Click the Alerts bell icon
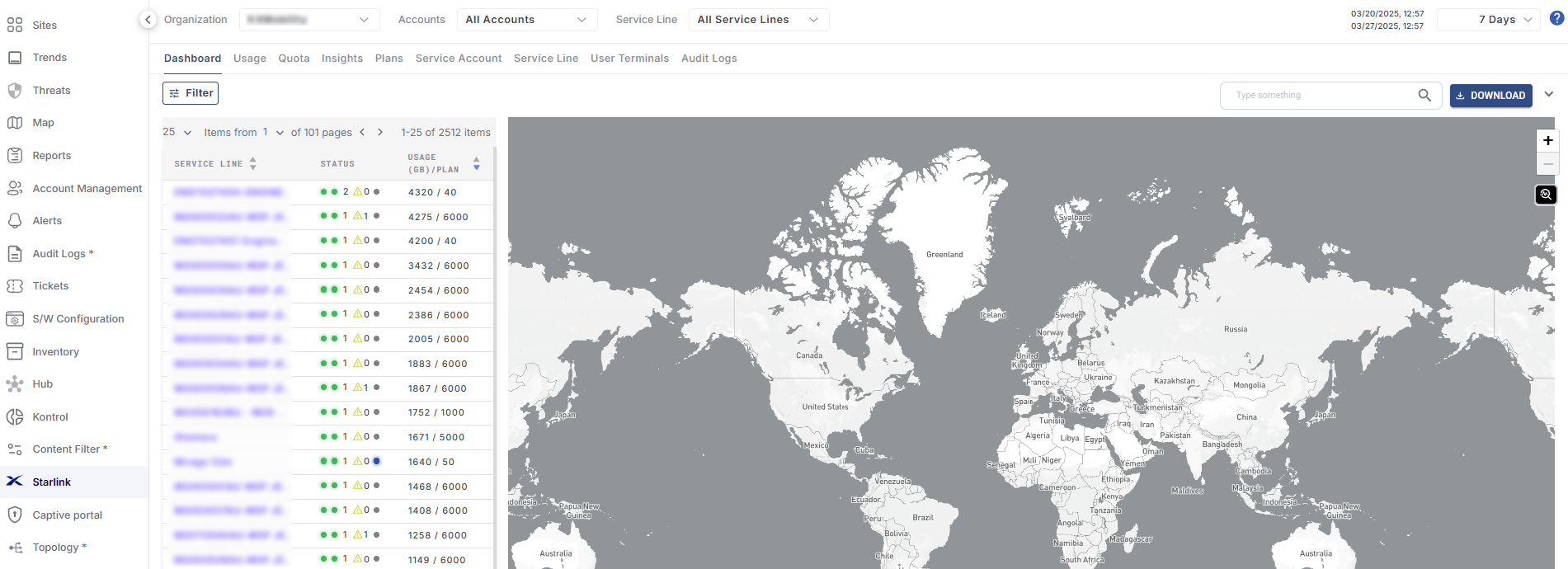1568x569 pixels. point(15,221)
